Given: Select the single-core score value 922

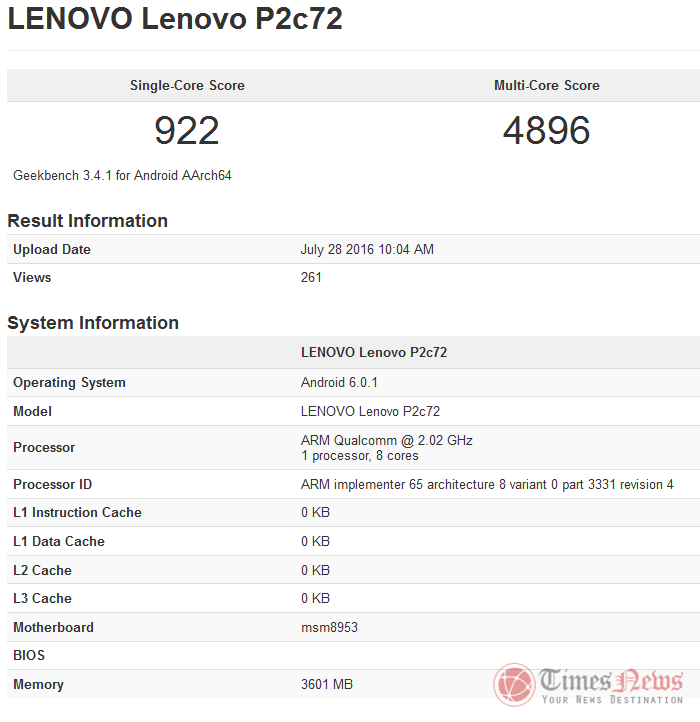Looking at the screenshot, I should [x=187, y=130].
